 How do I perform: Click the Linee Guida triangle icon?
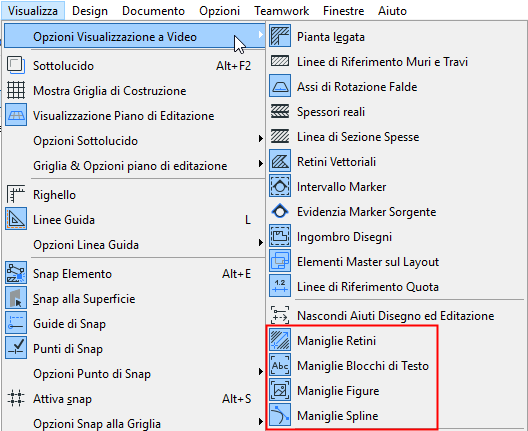tap(16, 219)
